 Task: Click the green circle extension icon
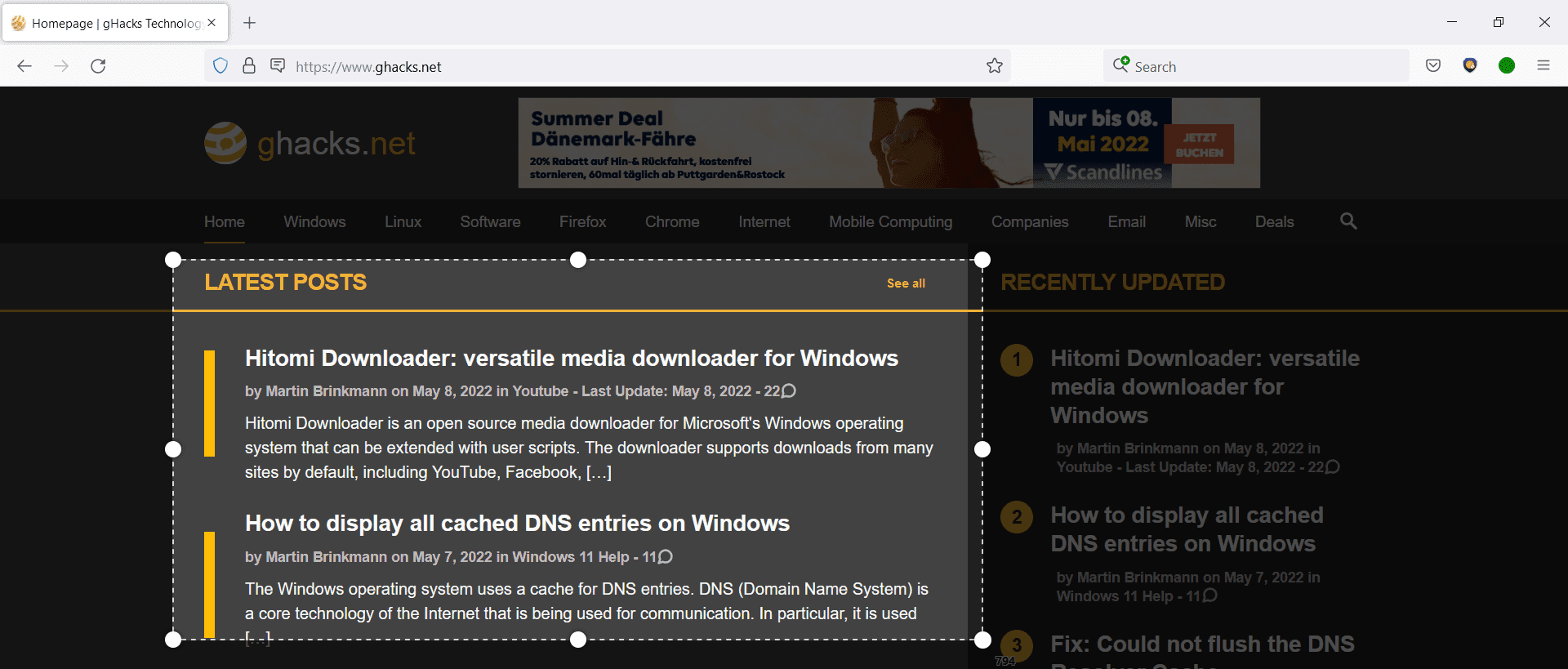(x=1507, y=66)
